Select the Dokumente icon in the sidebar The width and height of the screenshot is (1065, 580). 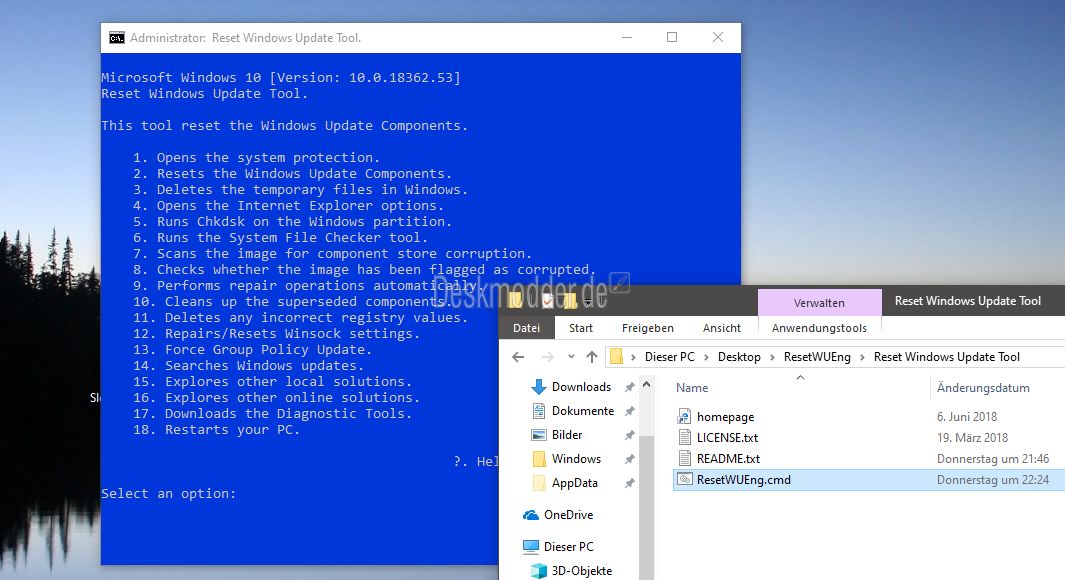(539, 411)
